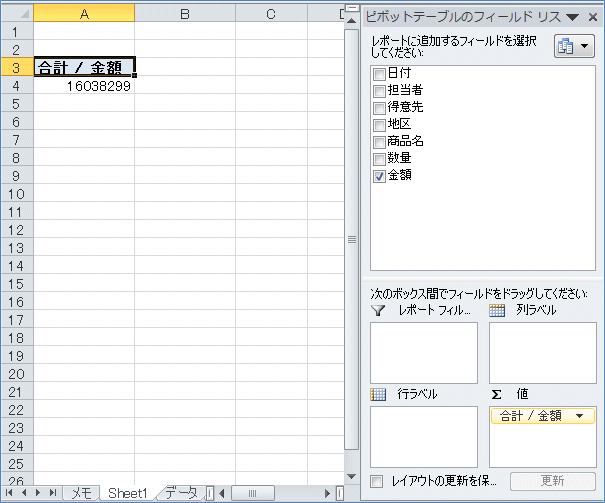Close the PivotTable field list pane

(x=593, y=17)
